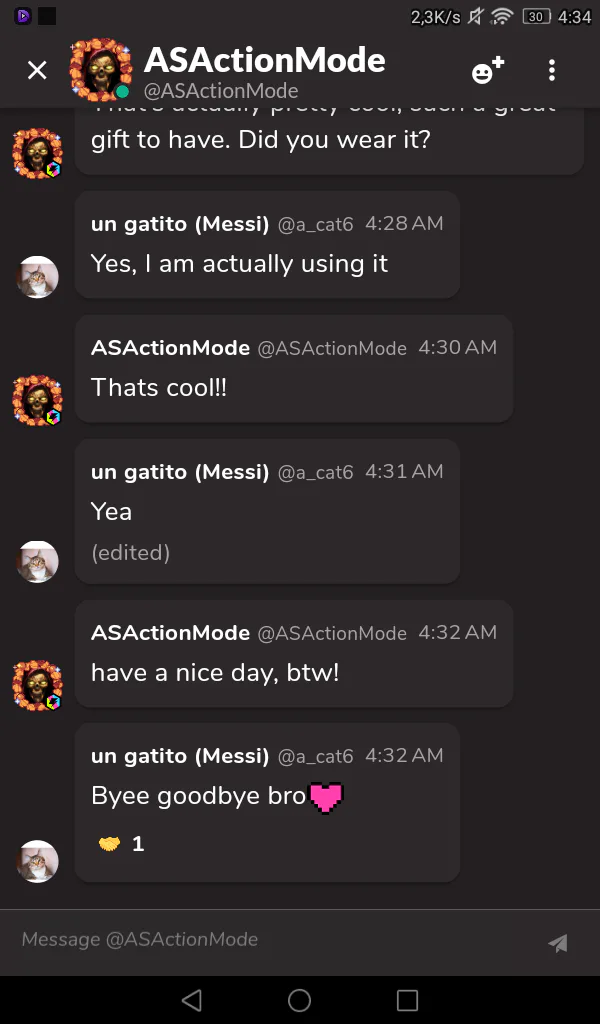Tap the add reaction smiley icon
Viewport: 600px width, 1024px height.
tap(487, 71)
